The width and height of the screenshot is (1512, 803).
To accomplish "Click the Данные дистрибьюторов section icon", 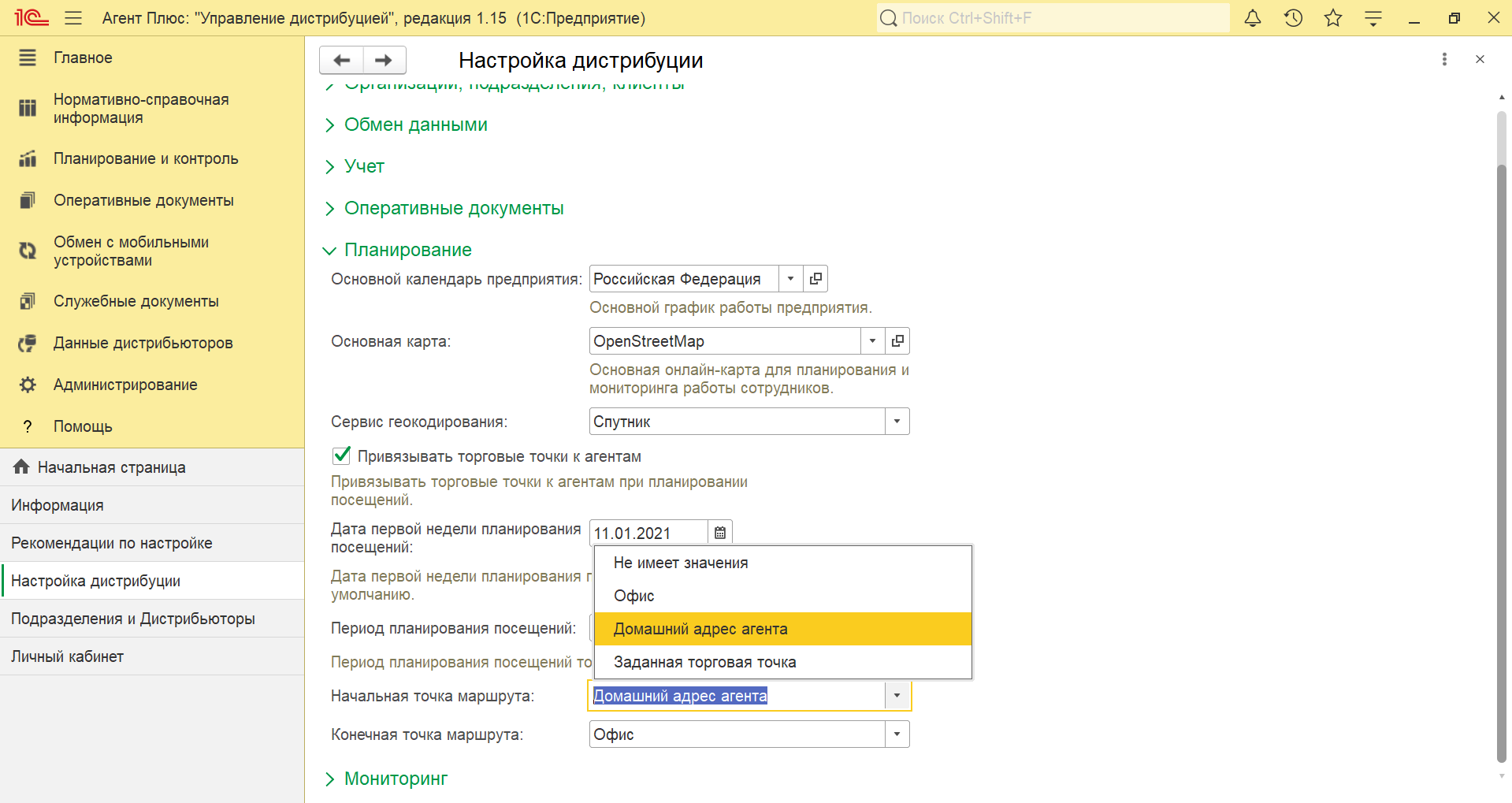I will (x=28, y=343).
